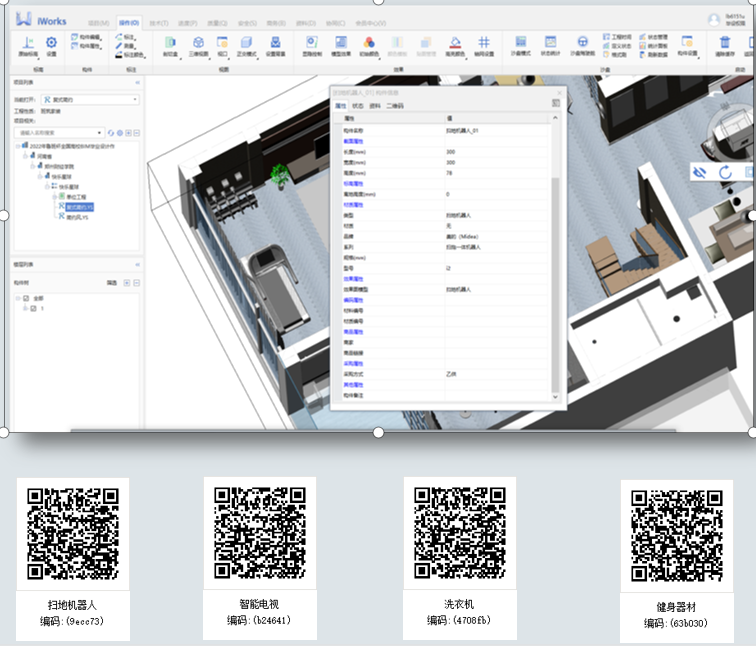Click the status statistics icon

click(x=550, y=42)
